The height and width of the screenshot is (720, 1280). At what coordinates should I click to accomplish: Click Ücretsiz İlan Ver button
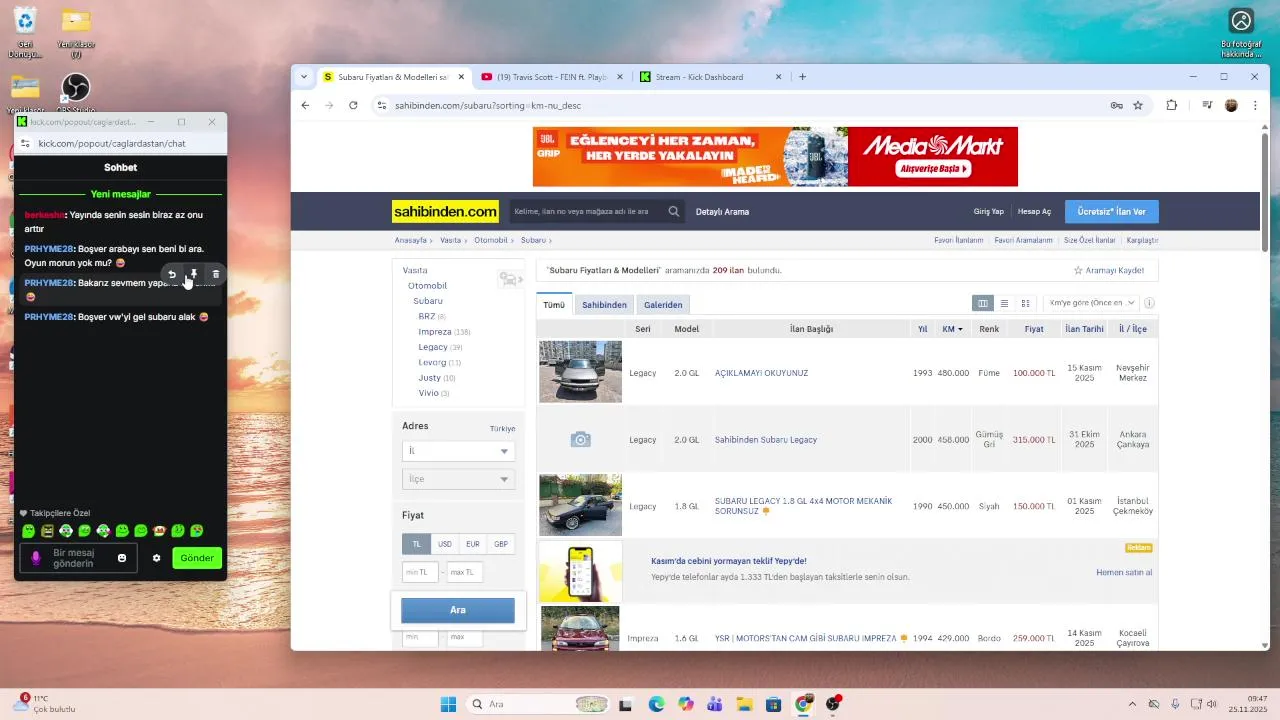1112,211
